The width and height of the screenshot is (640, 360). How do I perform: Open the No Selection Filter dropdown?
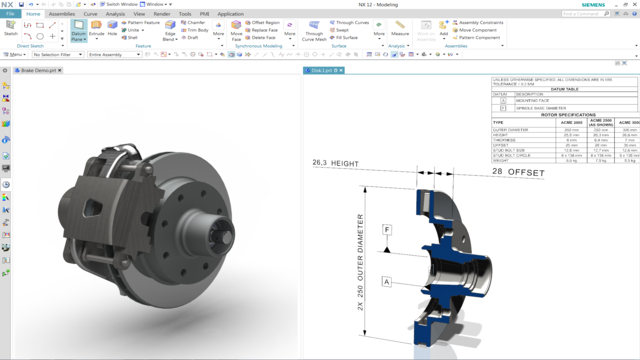[x=58, y=54]
